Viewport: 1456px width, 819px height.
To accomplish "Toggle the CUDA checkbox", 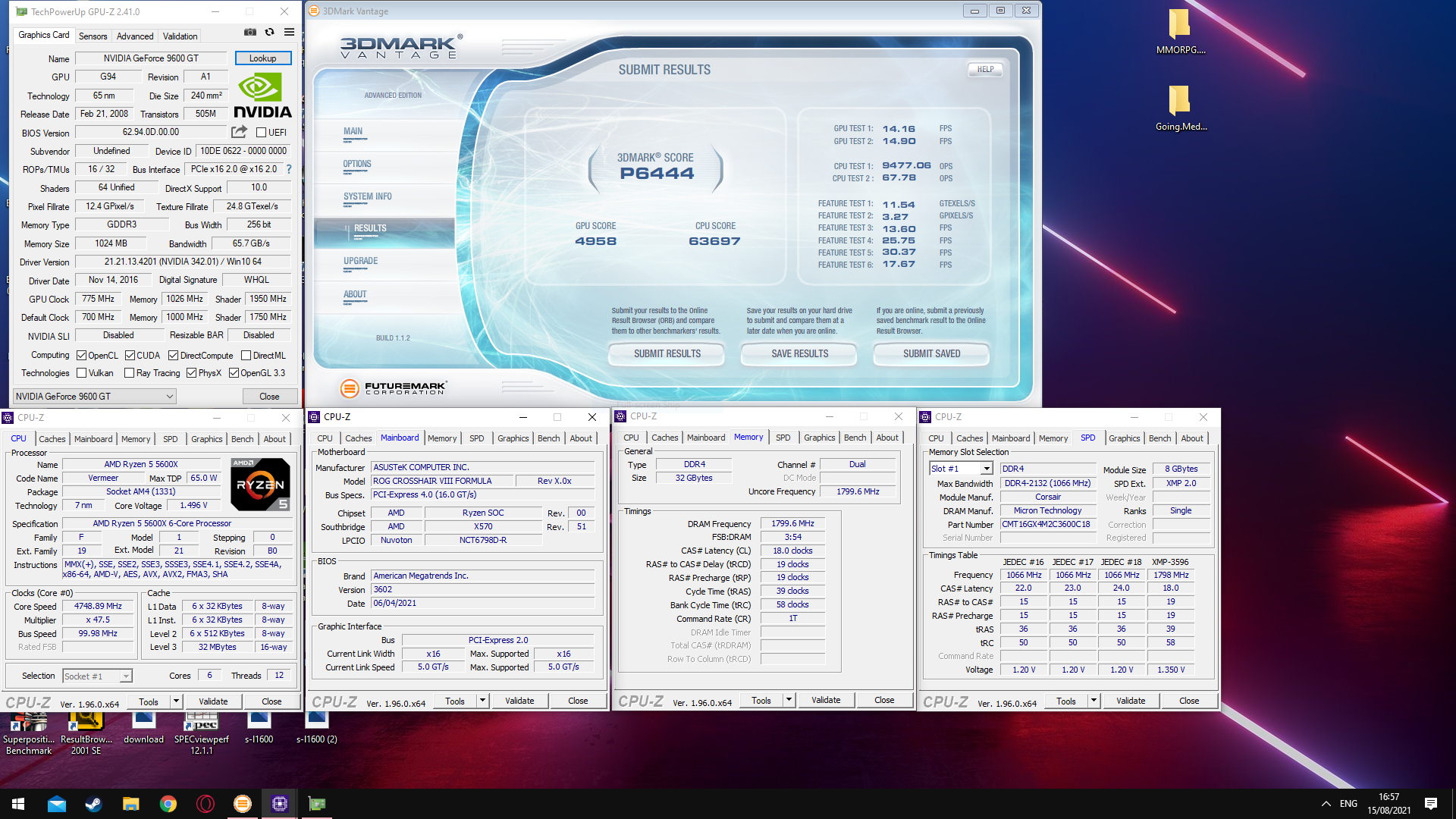I will (130, 356).
